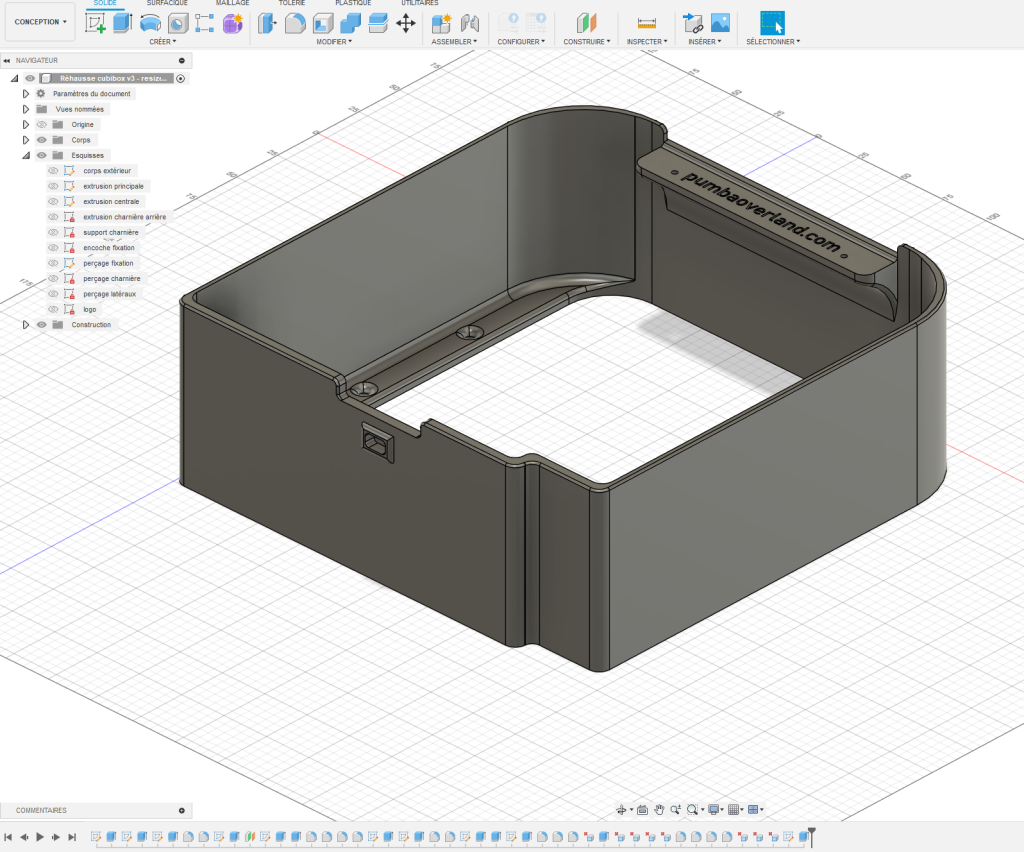The image size is (1024, 852).
Task: Jump to the end of timeline
Action: tap(72, 836)
